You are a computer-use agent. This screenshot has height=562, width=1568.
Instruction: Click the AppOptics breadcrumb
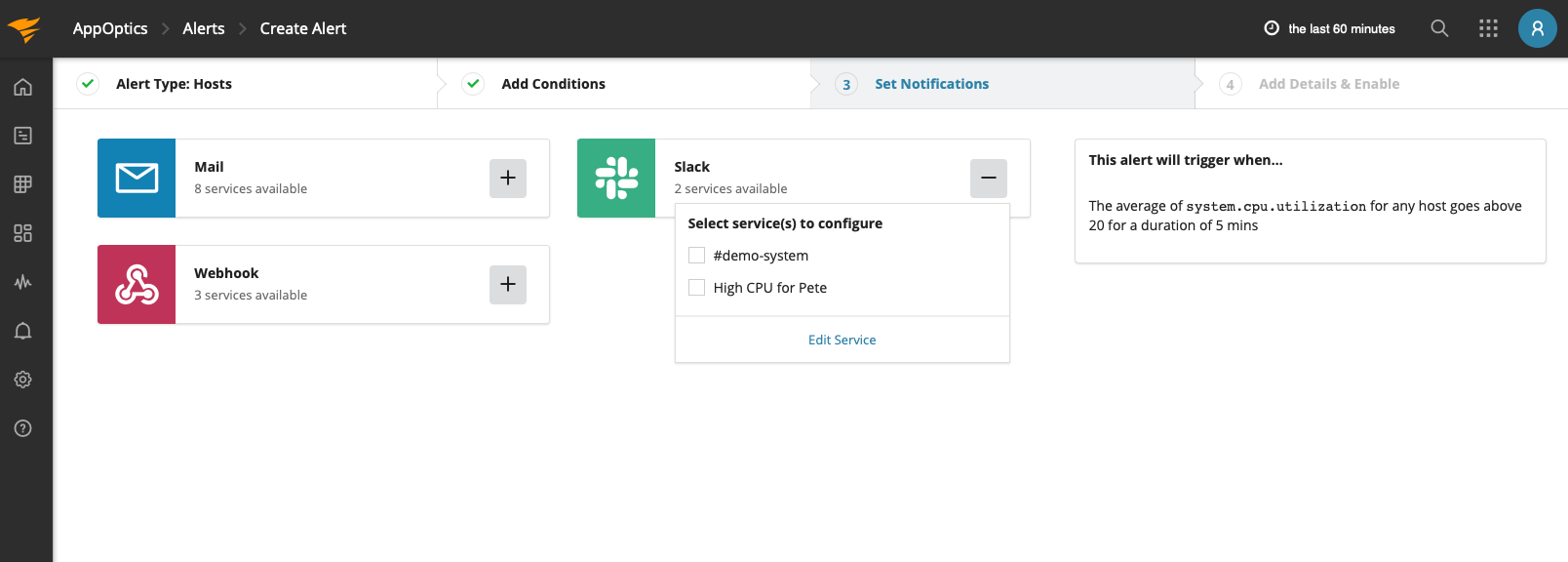pyautogui.click(x=110, y=28)
